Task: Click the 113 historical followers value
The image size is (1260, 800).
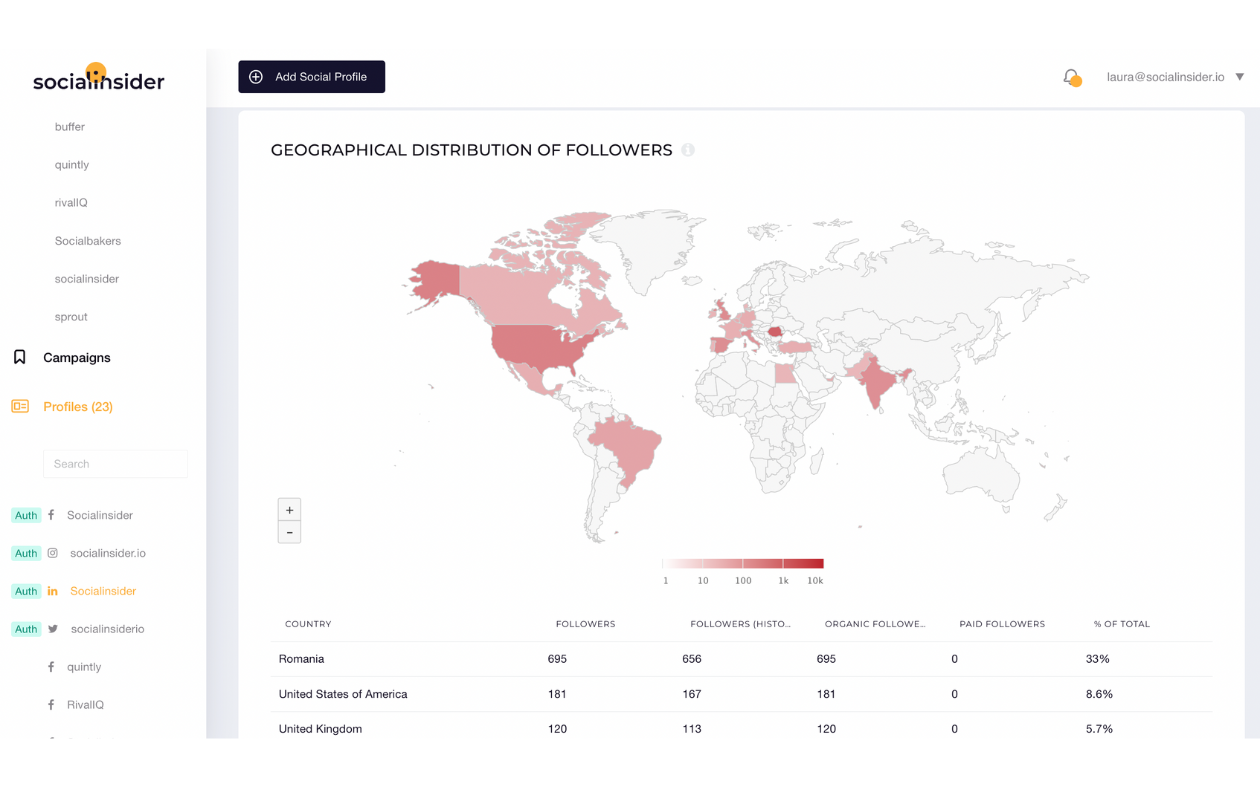Action: (692, 729)
